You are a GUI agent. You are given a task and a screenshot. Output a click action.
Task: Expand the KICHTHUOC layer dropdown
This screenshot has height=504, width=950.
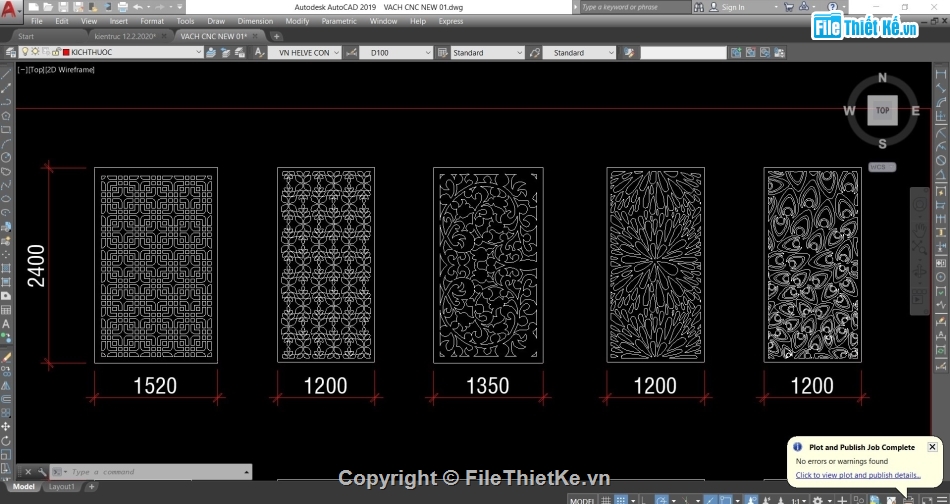pos(199,53)
